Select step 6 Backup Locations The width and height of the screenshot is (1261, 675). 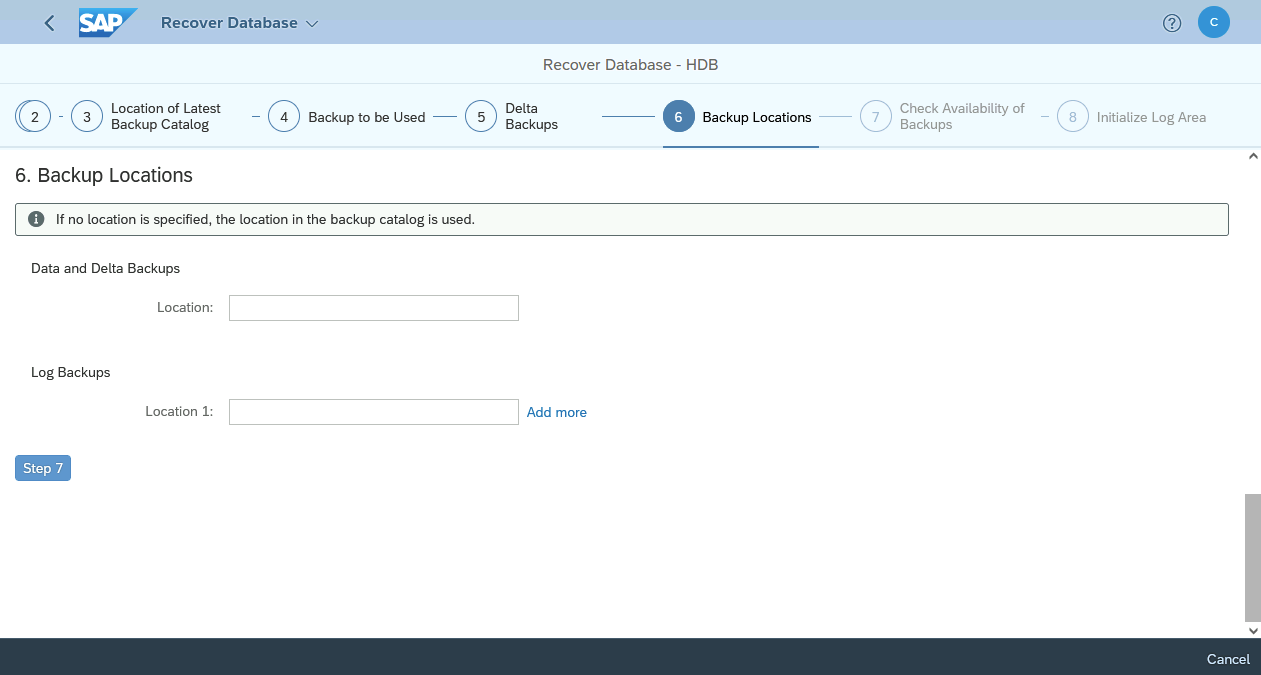coord(678,117)
